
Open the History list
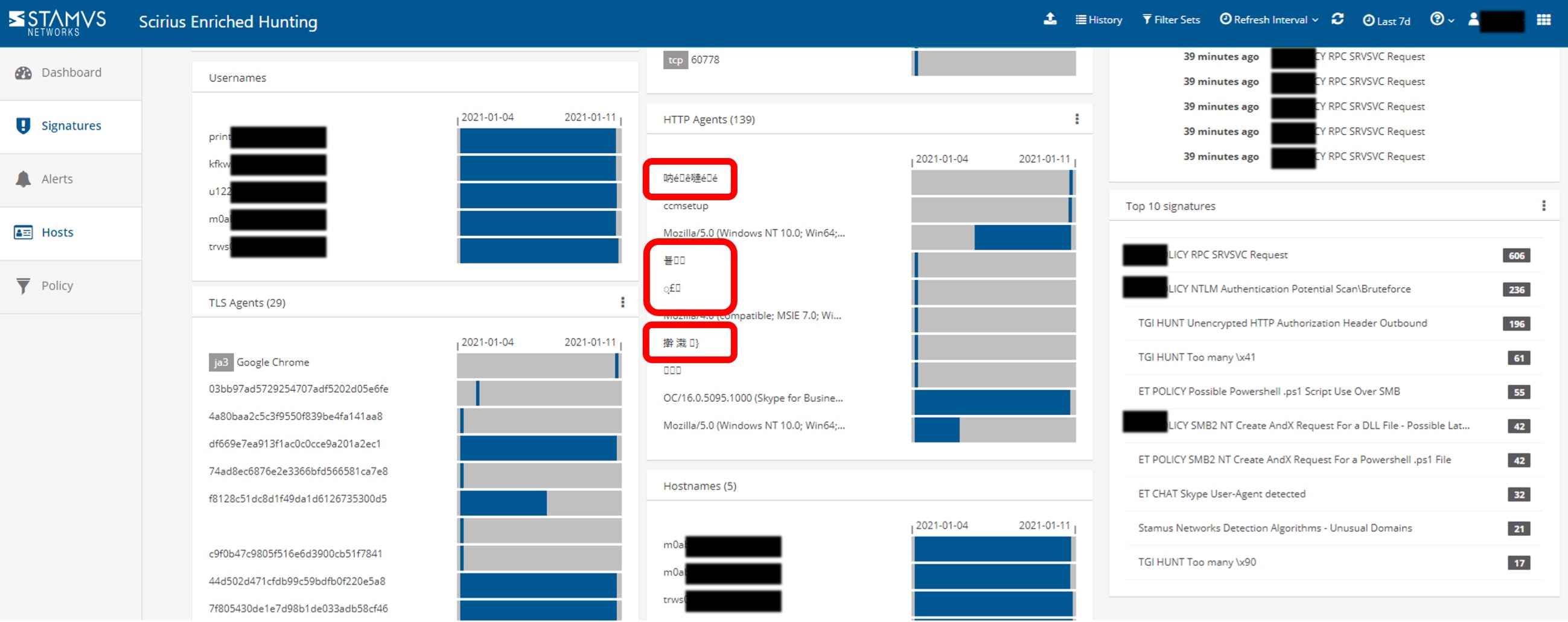coord(1098,19)
